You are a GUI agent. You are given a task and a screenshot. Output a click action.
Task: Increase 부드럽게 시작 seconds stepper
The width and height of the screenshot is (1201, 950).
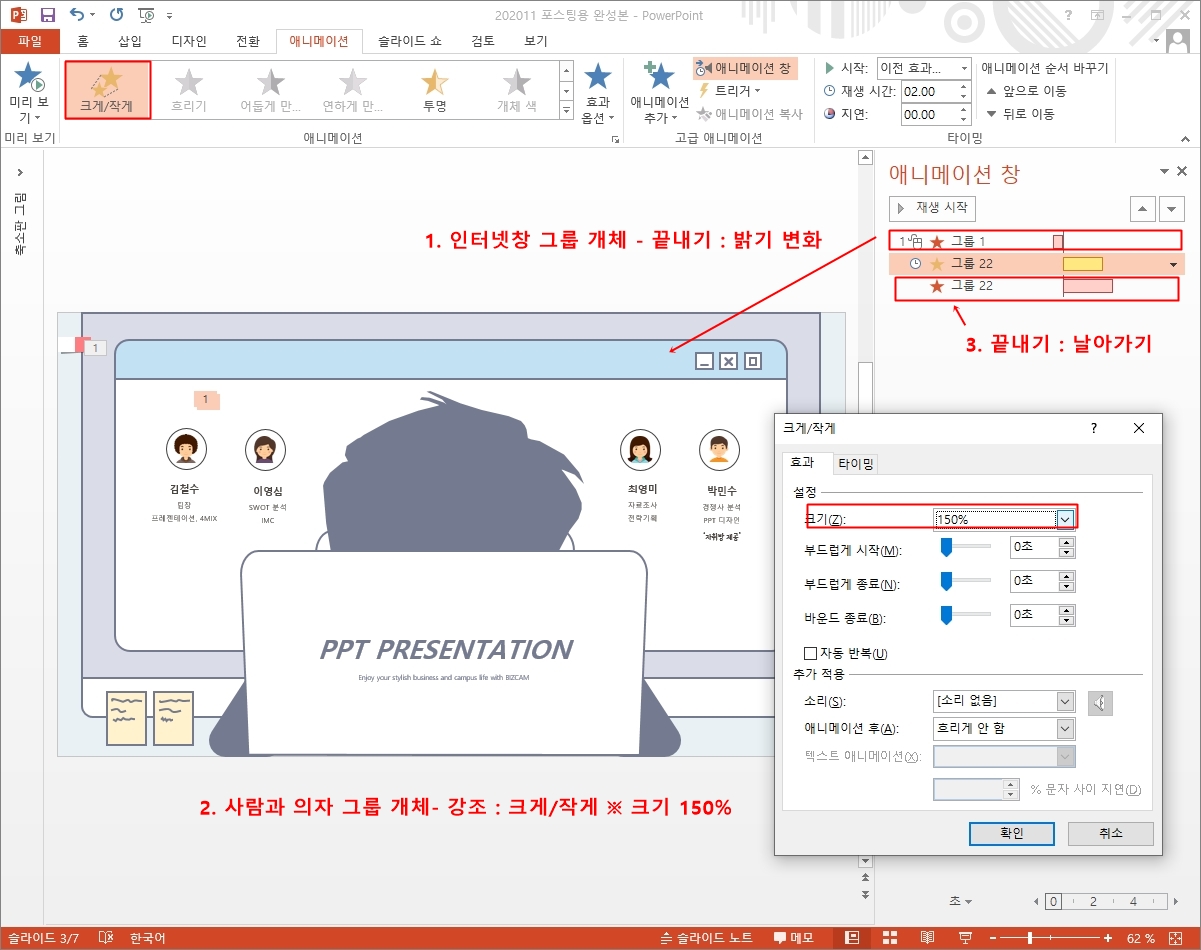[1067, 543]
